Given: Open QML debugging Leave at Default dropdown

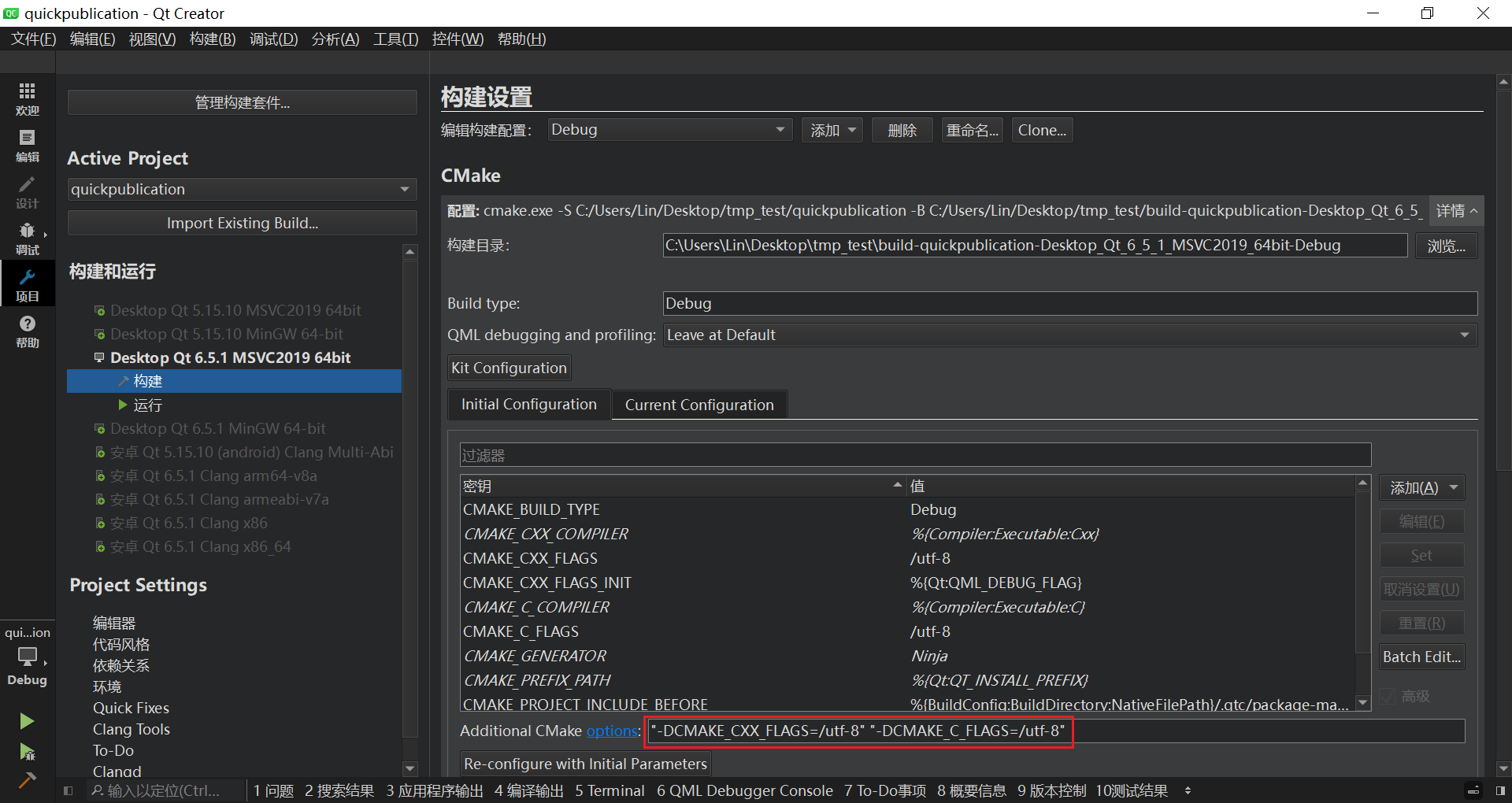Looking at the screenshot, I should 1070,335.
